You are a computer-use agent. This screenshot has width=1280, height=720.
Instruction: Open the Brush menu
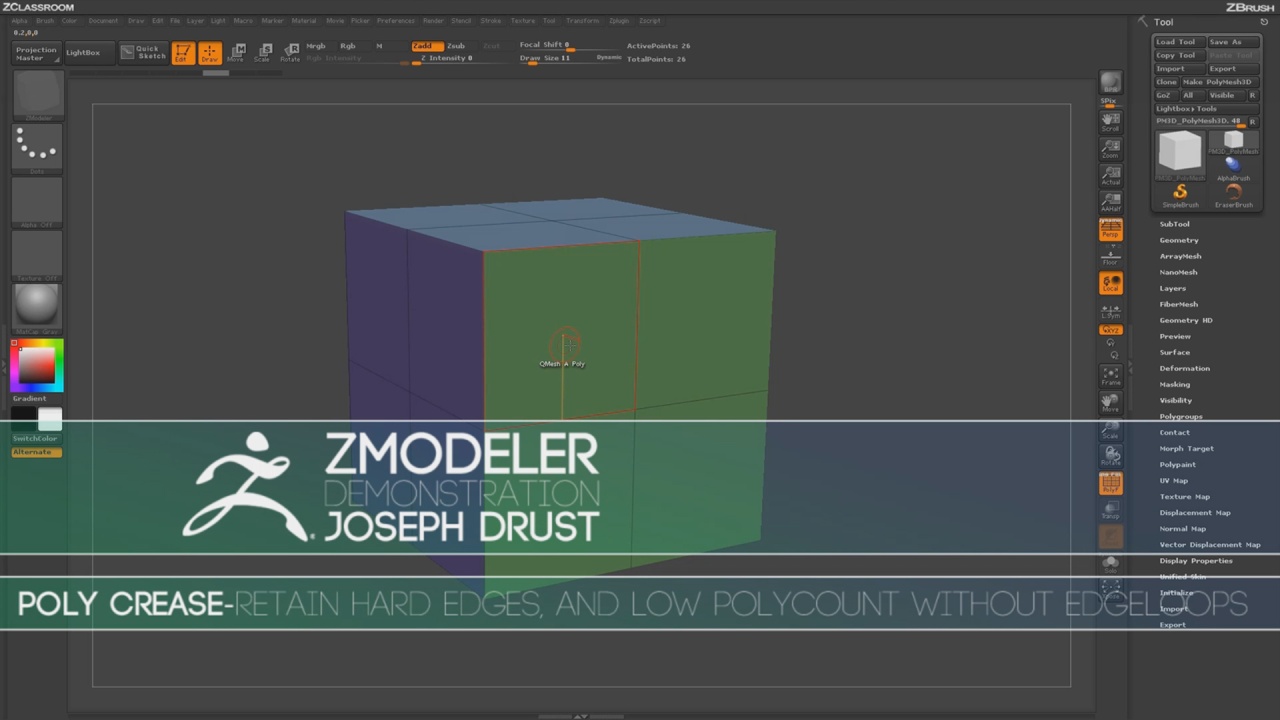coord(45,21)
